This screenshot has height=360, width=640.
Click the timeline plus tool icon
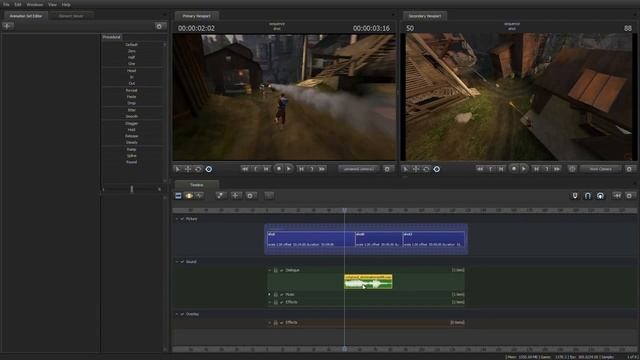tap(236, 196)
